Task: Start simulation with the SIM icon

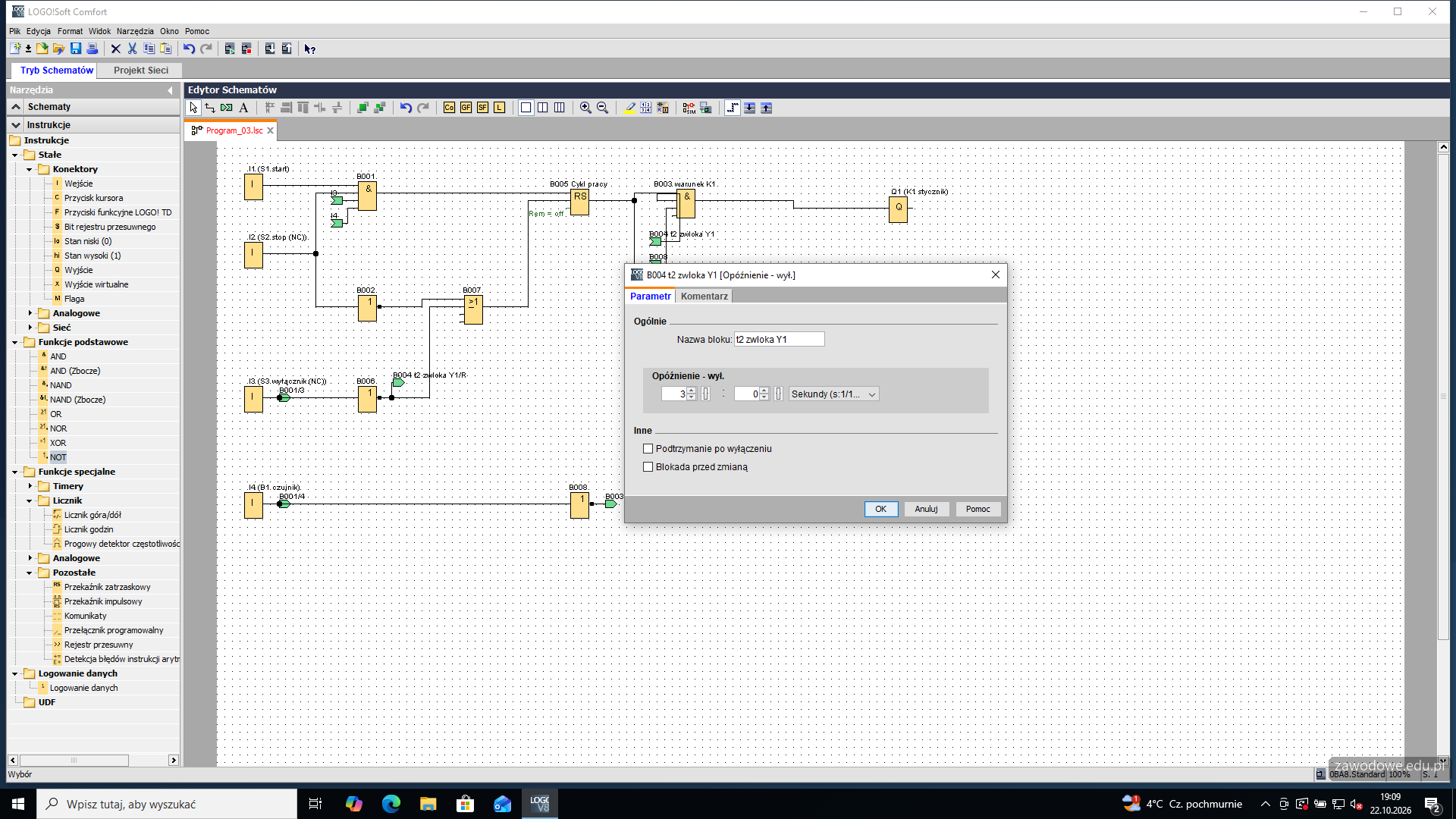Action: coord(689,108)
